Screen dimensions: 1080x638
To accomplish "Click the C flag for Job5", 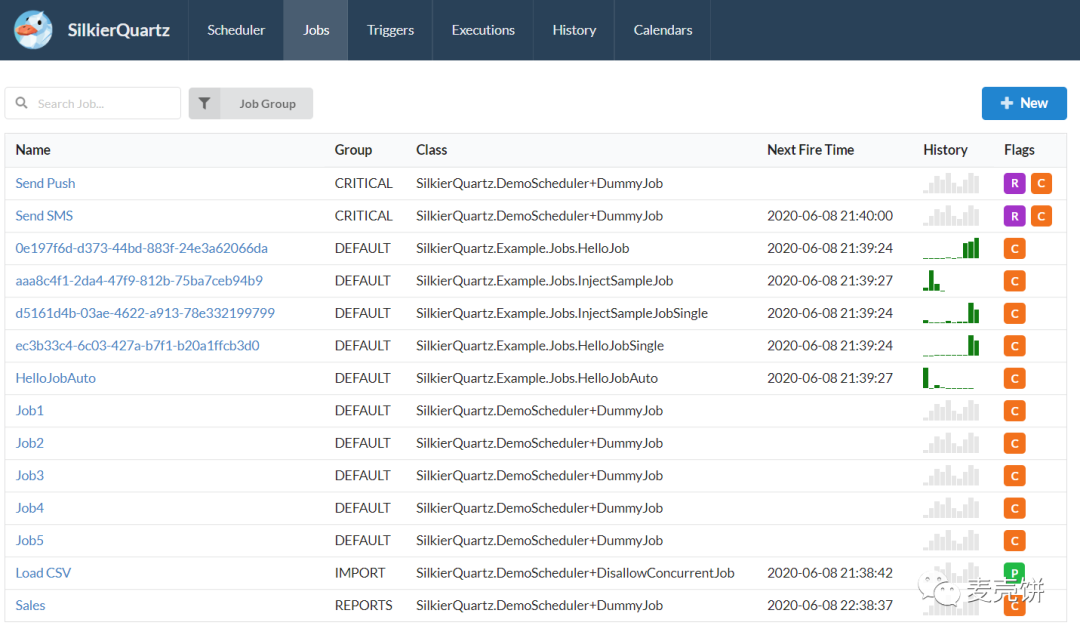I will click(x=1014, y=540).
